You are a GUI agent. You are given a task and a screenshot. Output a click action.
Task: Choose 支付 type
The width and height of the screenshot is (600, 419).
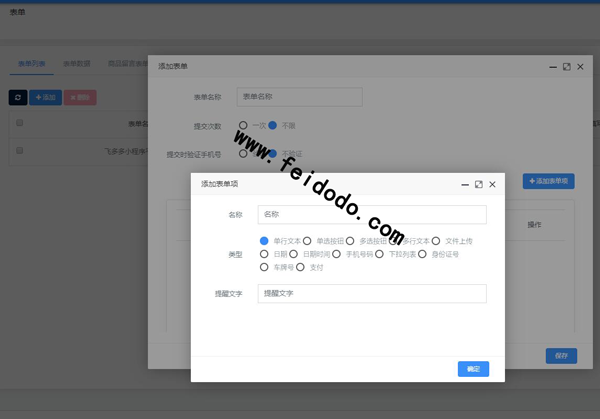point(300,267)
